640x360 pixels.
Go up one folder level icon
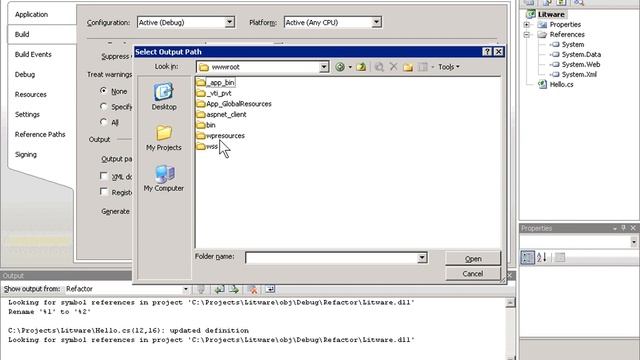361,67
